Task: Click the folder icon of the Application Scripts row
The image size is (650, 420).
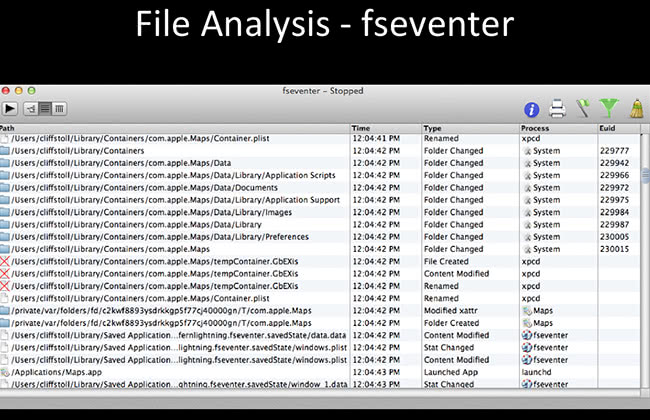Action: pos(5,175)
